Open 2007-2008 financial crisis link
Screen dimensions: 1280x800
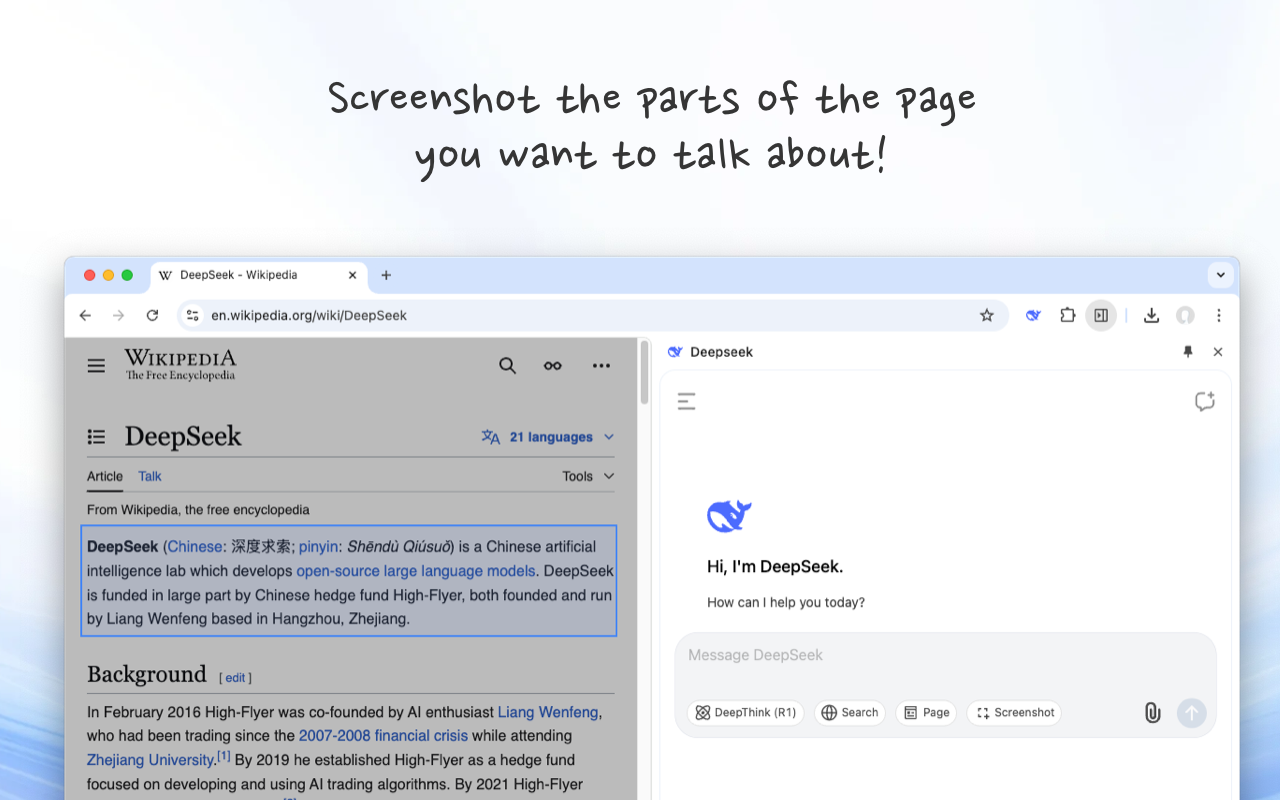tap(383, 736)
